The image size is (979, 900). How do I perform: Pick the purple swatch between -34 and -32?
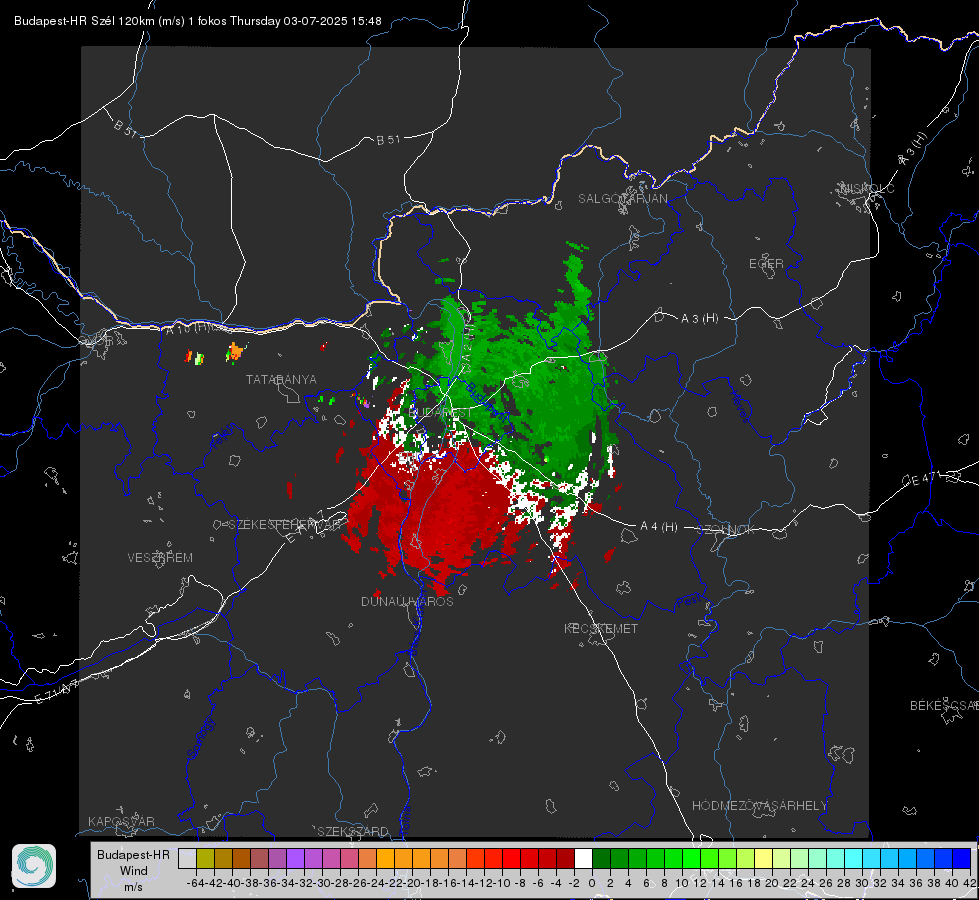[295, 859]
